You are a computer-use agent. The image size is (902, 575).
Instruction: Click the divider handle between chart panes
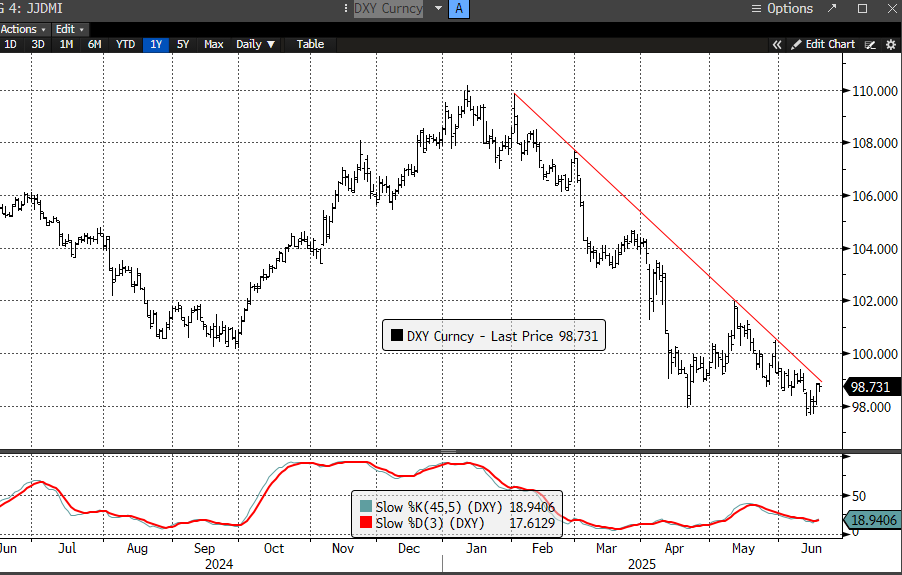click(449, 451)
